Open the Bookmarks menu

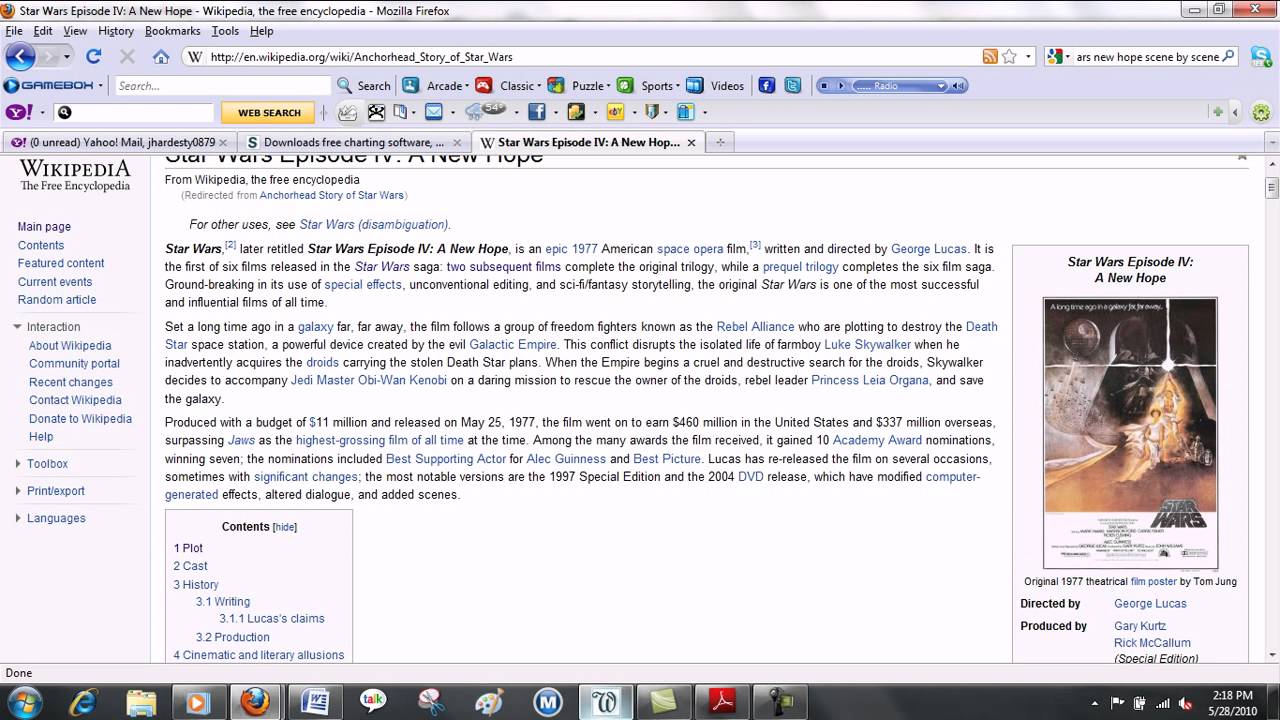click(173, 31)
